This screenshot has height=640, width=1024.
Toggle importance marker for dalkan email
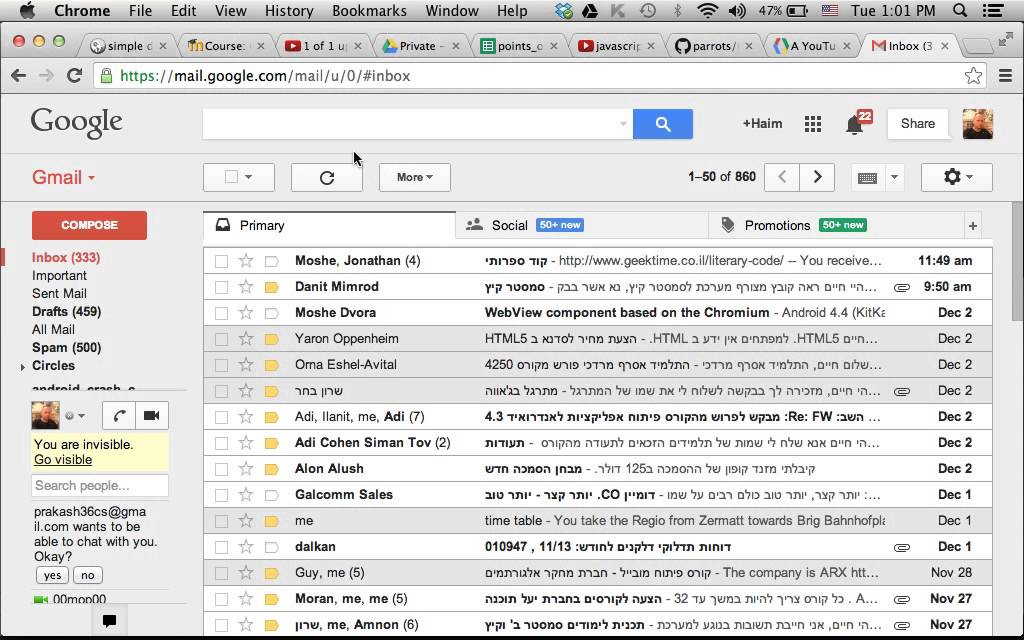(272, 547)
